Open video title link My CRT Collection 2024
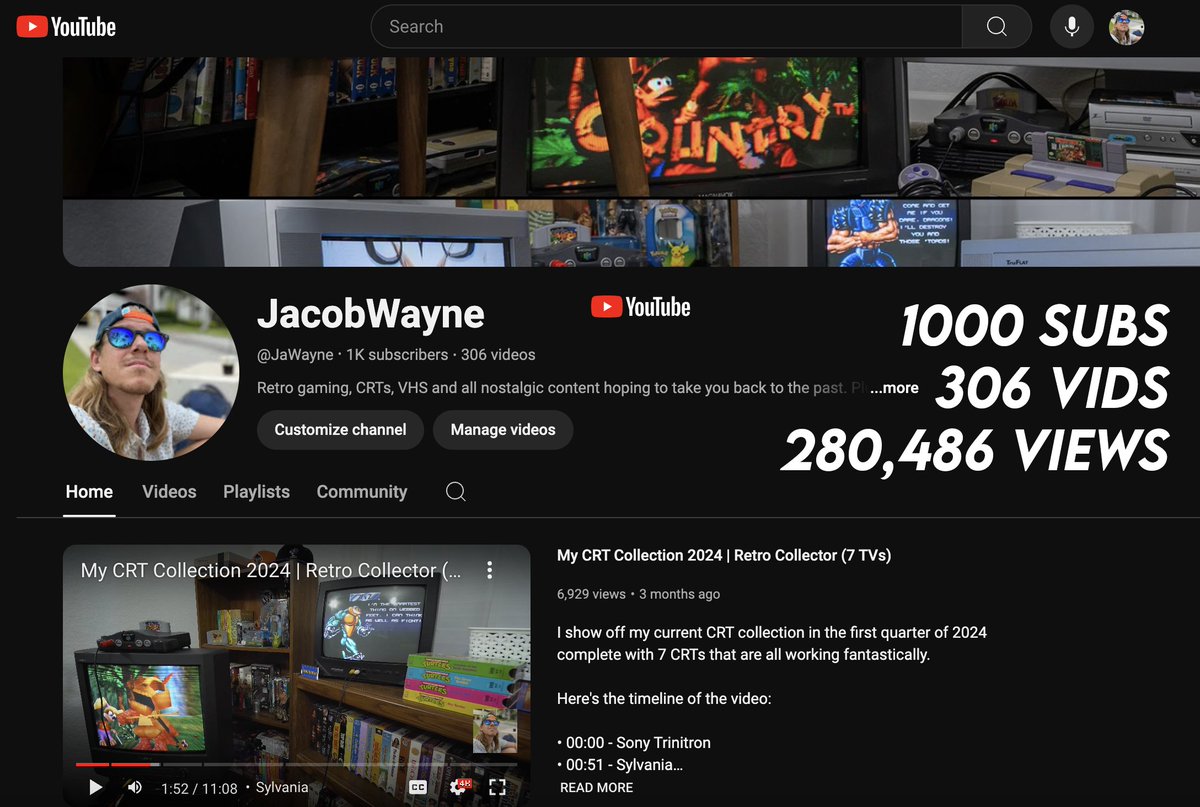This screenshot has width=1200, height=807. tap(723, 555)
